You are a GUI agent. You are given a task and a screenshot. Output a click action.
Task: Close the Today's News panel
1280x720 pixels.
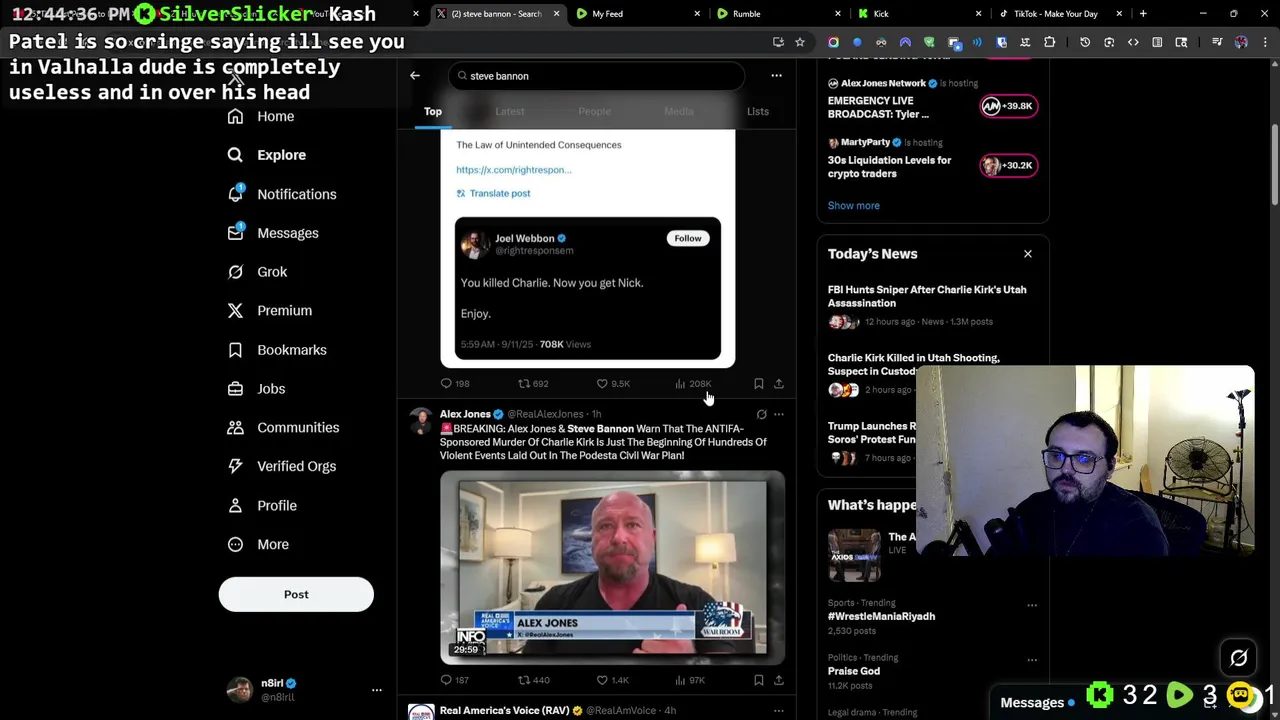[x=1028, y=254]
